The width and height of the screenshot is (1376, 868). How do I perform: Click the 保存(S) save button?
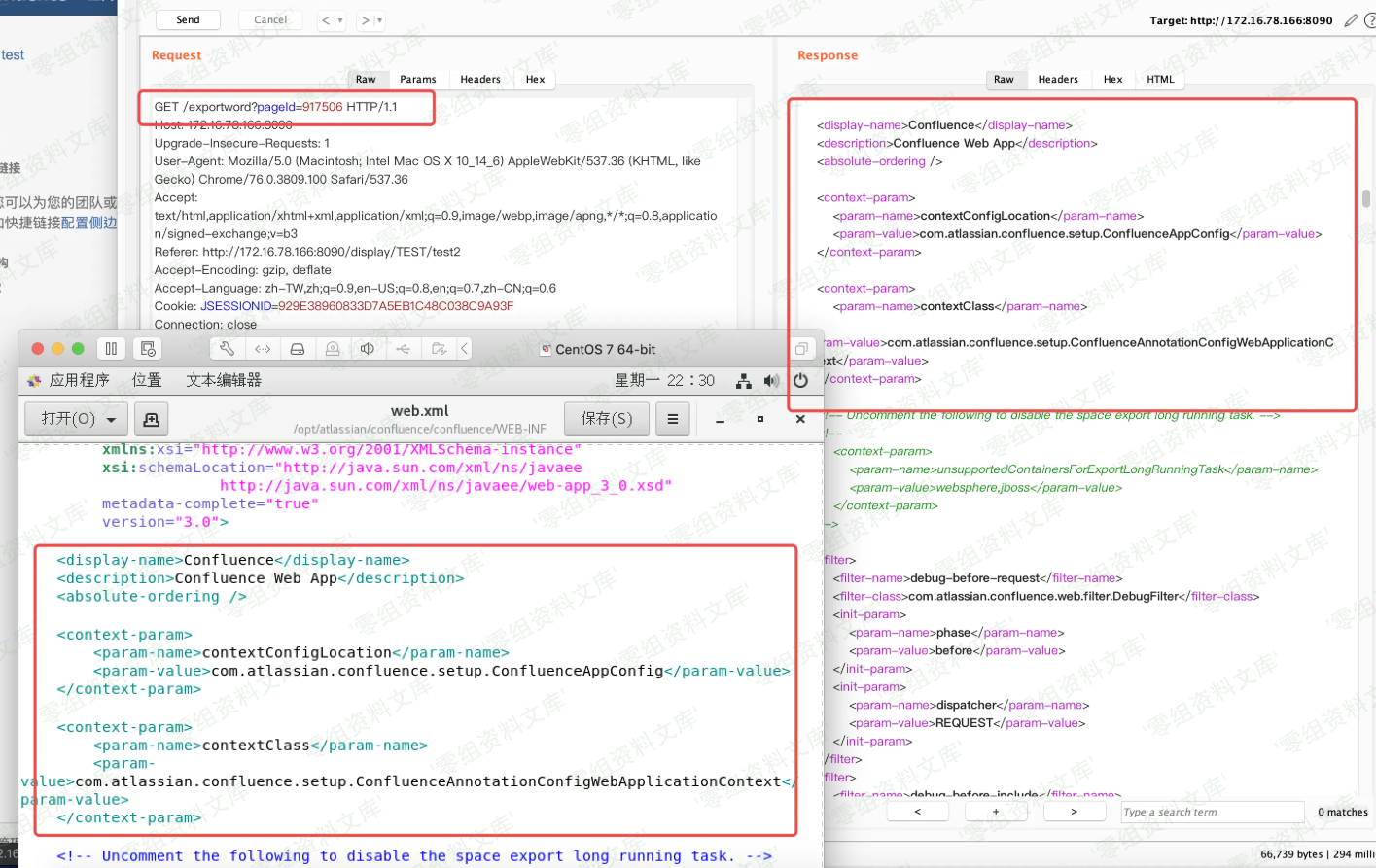pyautogui.click(x=606, y=419)
